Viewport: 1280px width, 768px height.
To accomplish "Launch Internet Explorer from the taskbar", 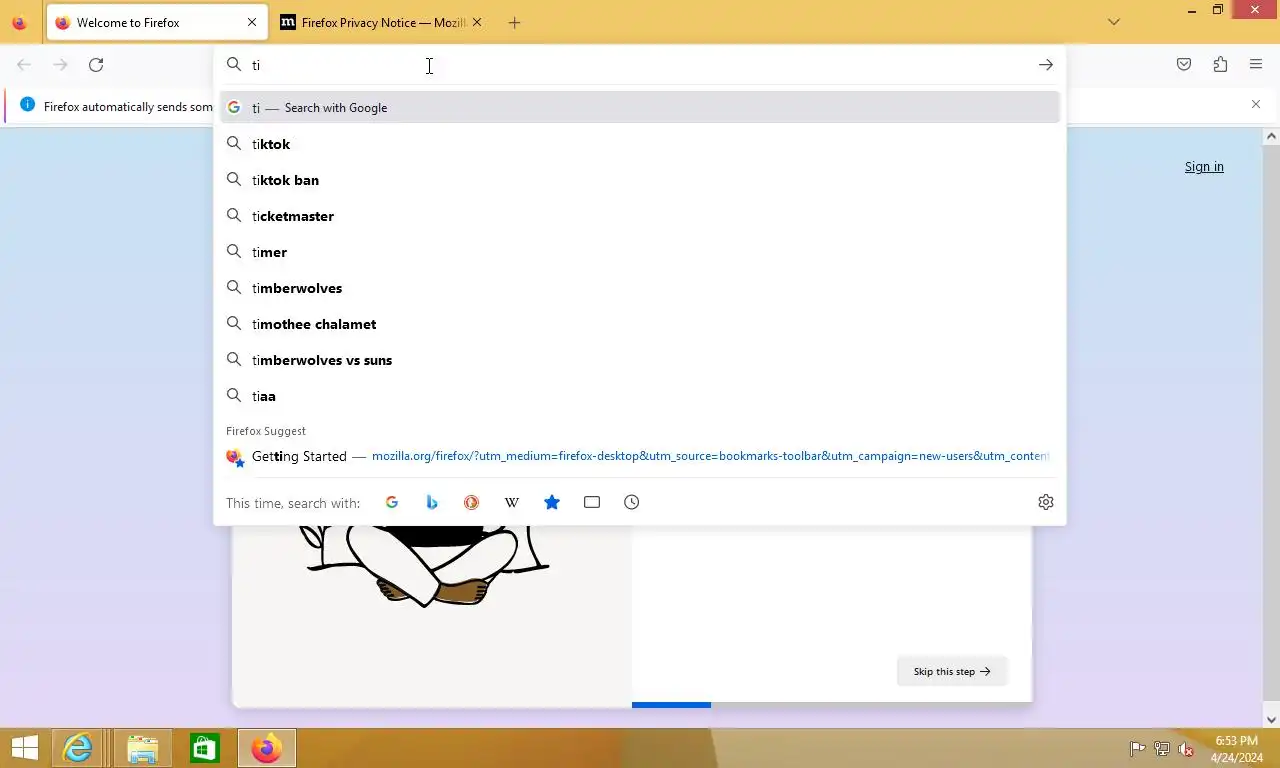I will pos(77,748).
